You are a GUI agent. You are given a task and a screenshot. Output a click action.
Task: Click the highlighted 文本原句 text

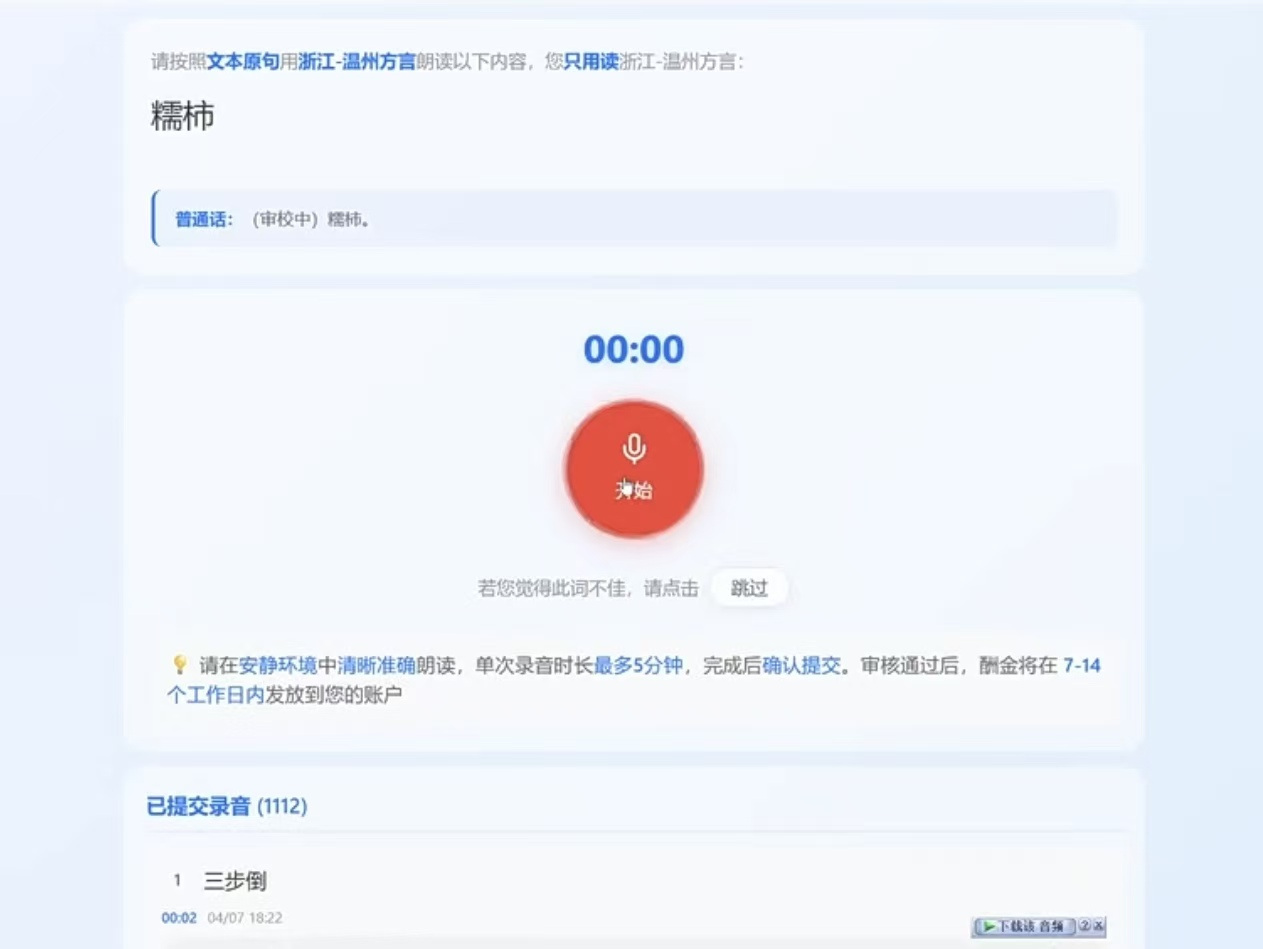tap(243, 62)
